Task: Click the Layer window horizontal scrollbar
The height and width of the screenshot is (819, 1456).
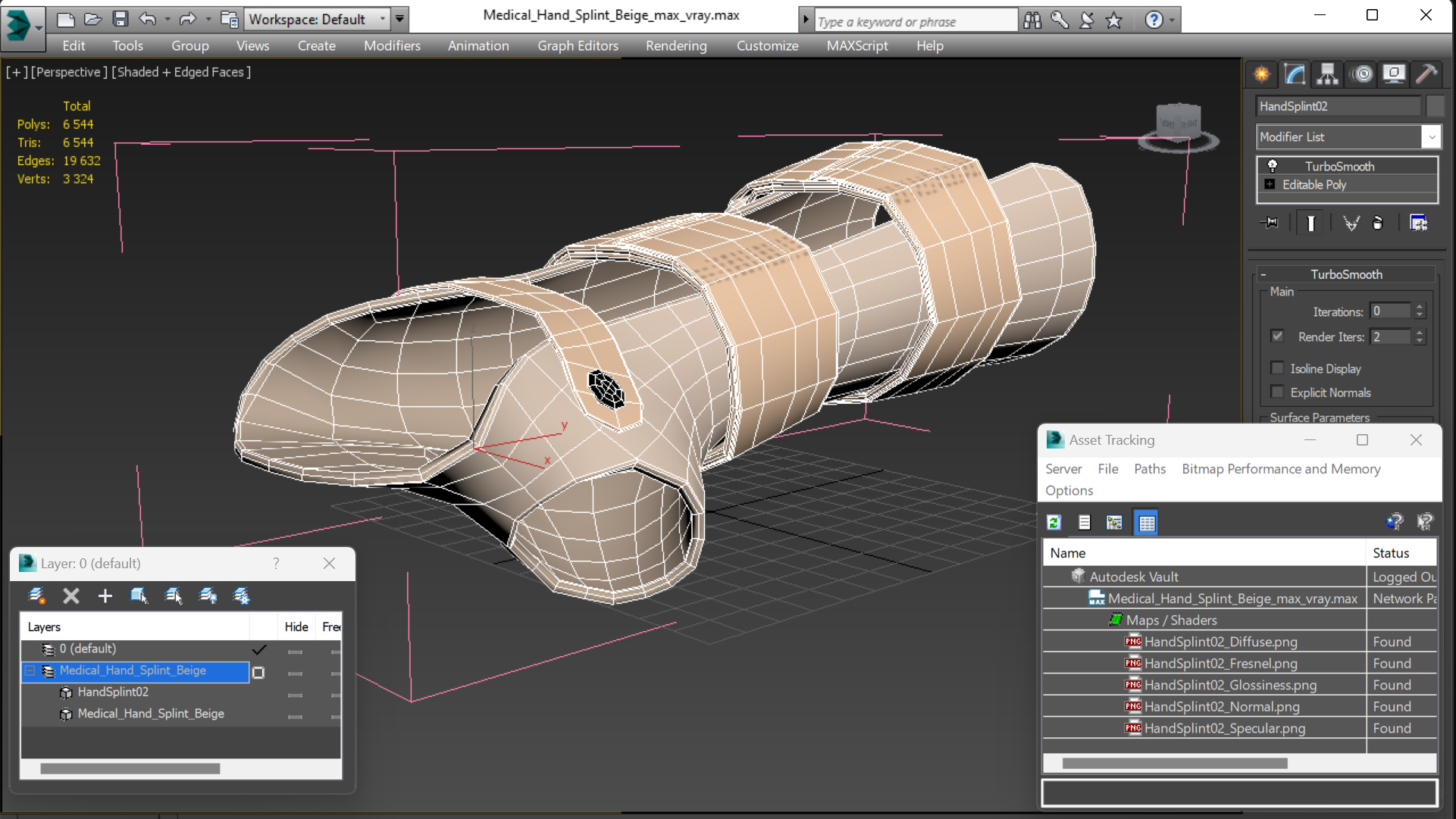Action: pos(130,768)
